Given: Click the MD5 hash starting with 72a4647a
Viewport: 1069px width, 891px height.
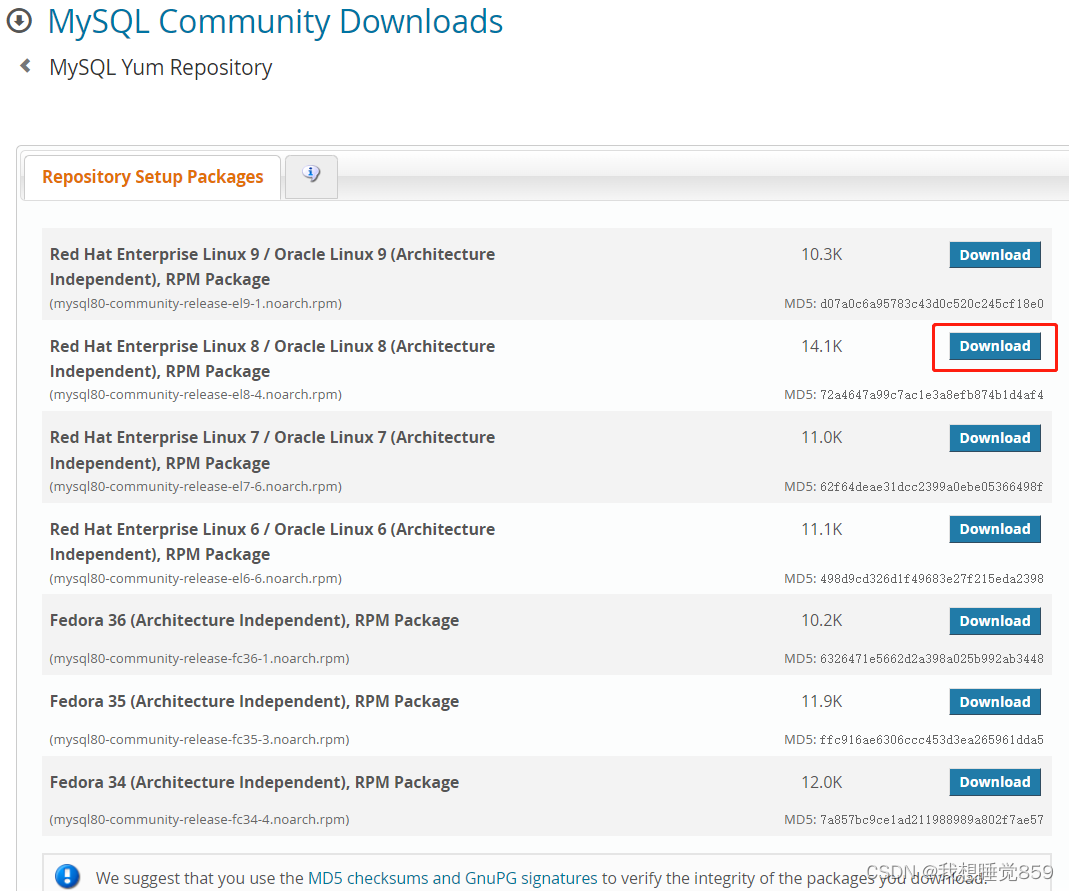Looking at the screenshot, I should click(931, 395).
